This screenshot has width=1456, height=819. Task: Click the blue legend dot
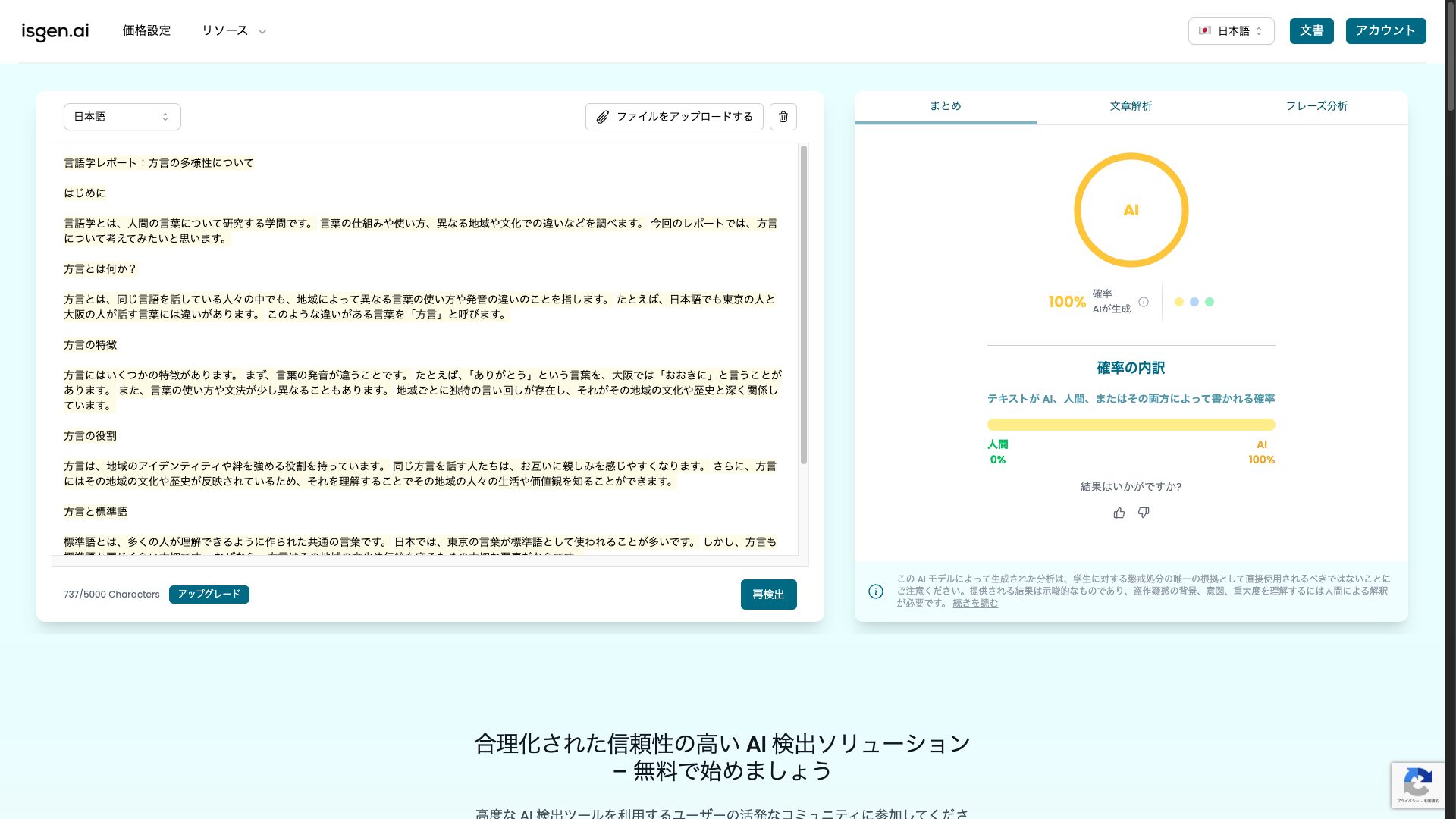click(1194, 302)
